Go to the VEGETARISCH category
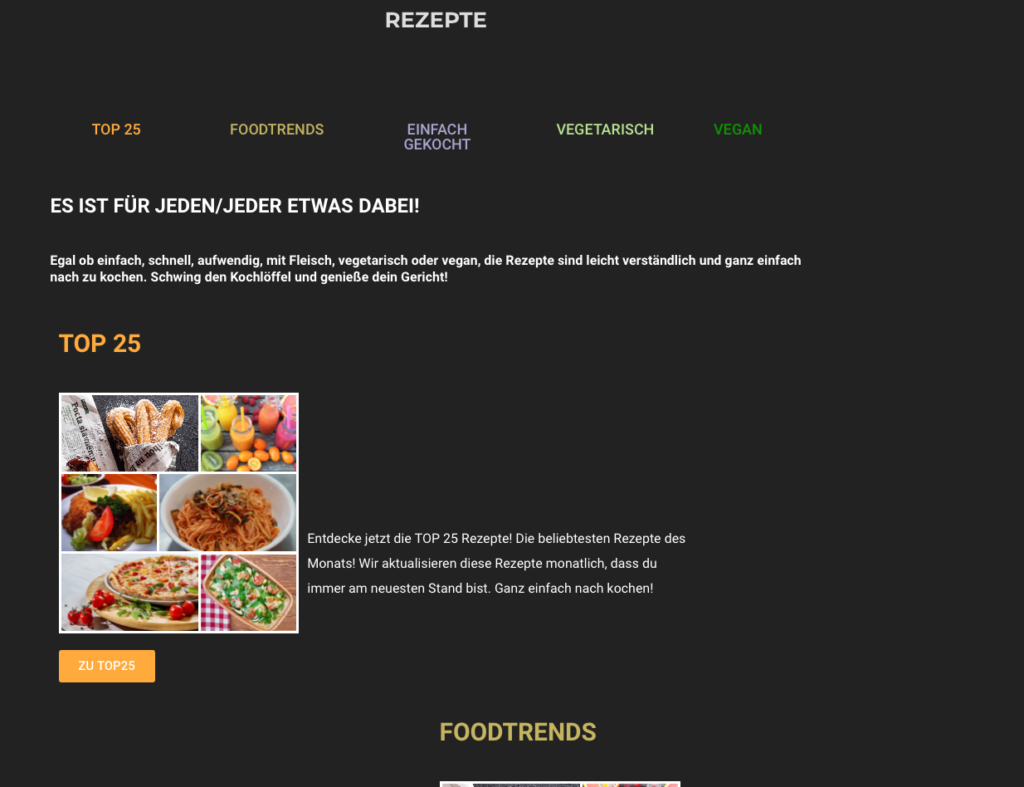The image size is (1024, 787). click(x=605, y=129)
